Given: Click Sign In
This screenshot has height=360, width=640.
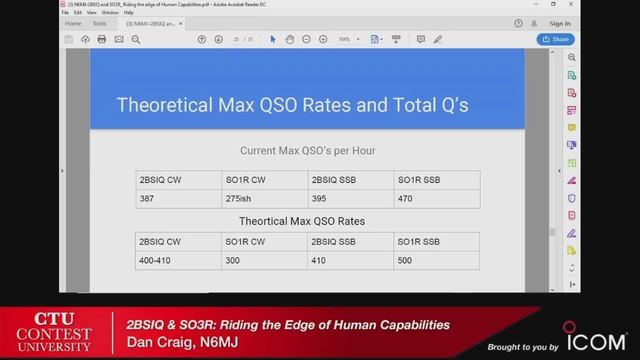Looking at the screenshot, I should pyautogui.click(x=560, y=24).
